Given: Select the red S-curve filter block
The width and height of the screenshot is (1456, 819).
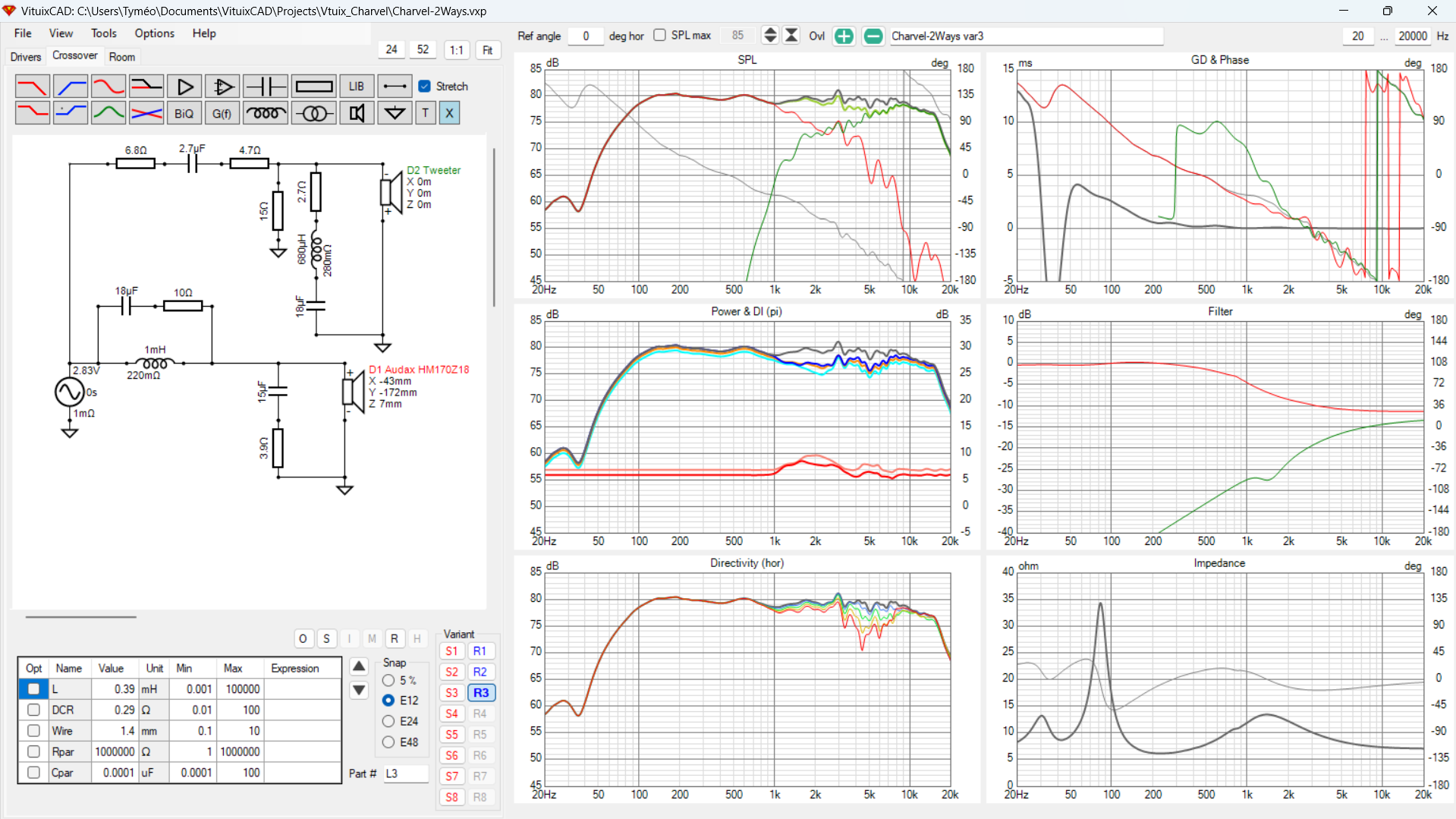Looking at the screenshot, I should 108,87.
